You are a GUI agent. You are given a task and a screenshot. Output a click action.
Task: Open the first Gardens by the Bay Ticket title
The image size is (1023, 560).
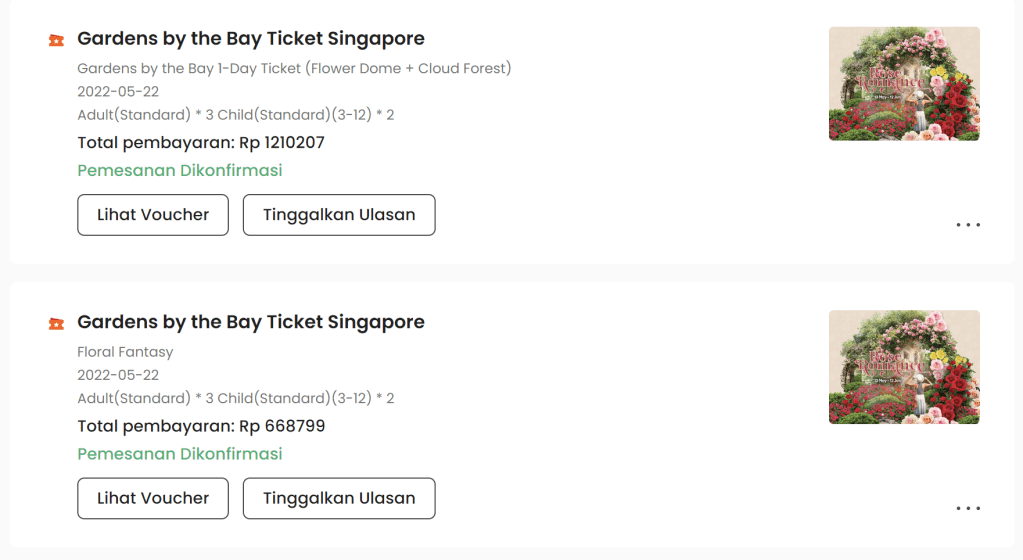click(251, 39)
